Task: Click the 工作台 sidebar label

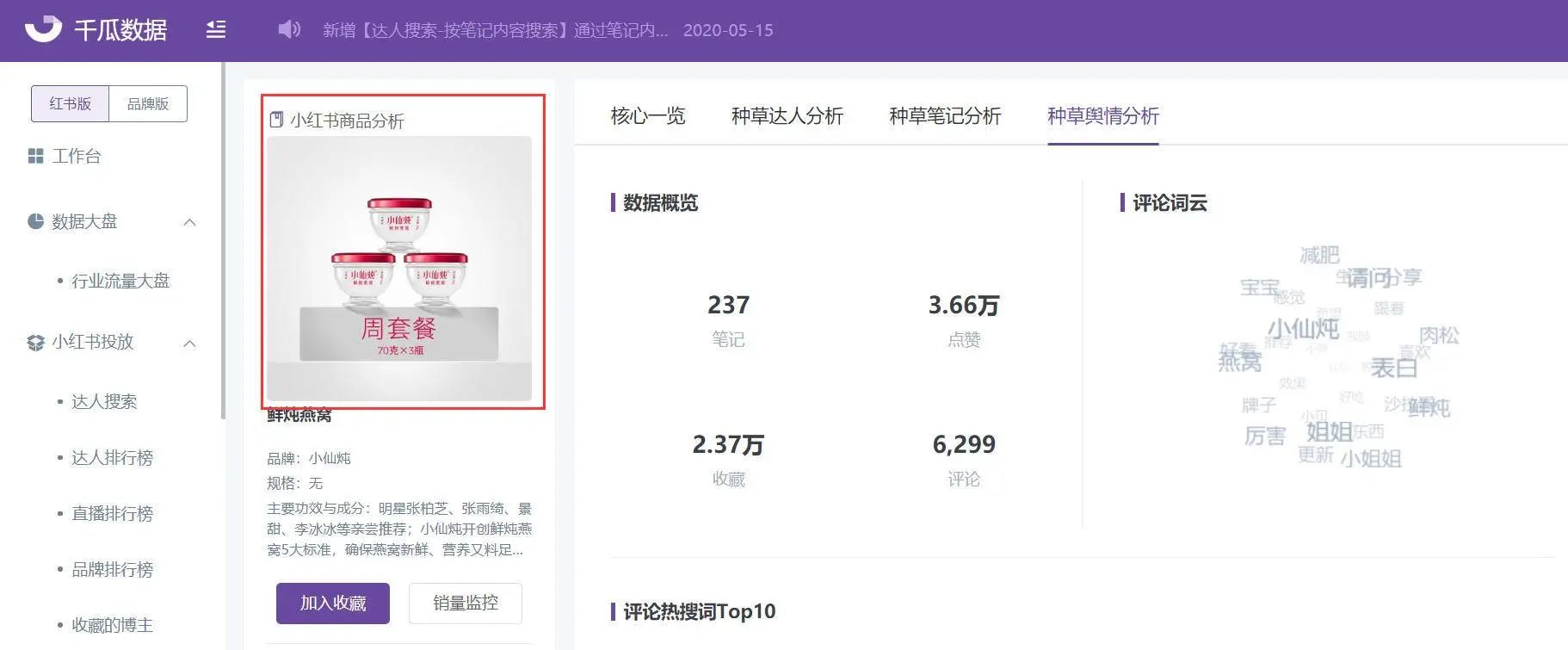Action: (77, 156)
